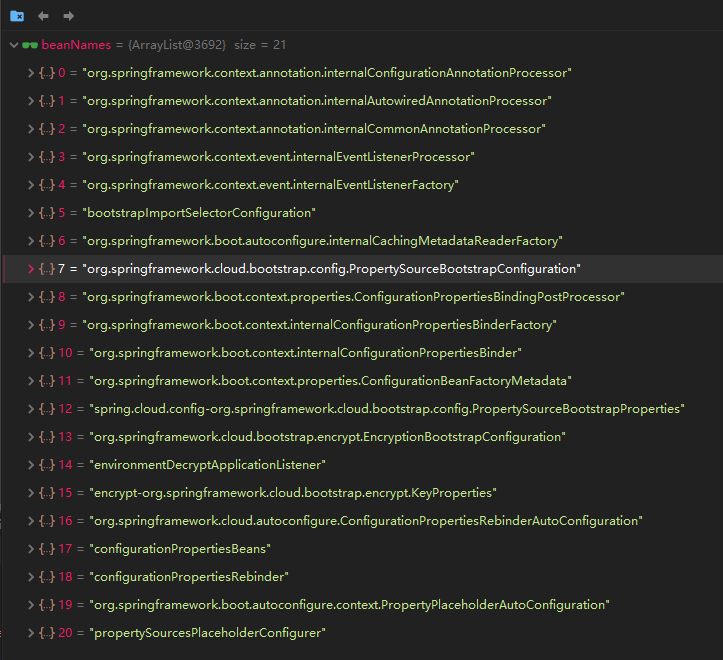Image resolution: width=723 pixels, height=660 pixels.
Task: Expand element 15 encrypt KeyProperties
Action: pos(30,493)
